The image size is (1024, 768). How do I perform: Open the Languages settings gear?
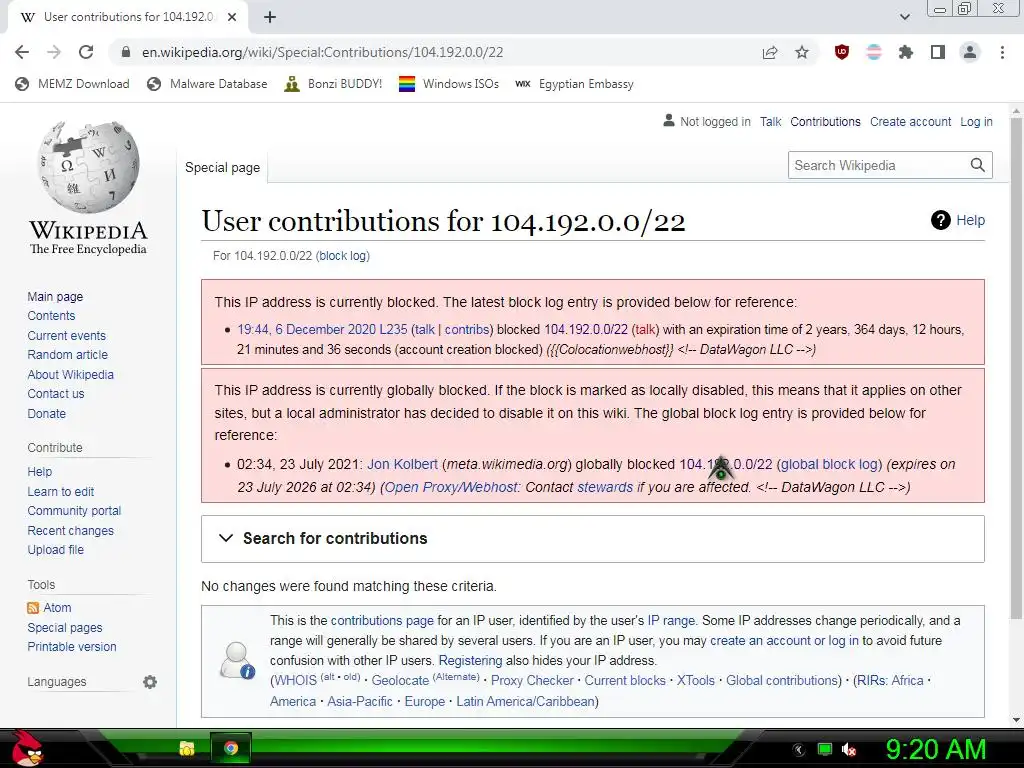pos(150,682)
